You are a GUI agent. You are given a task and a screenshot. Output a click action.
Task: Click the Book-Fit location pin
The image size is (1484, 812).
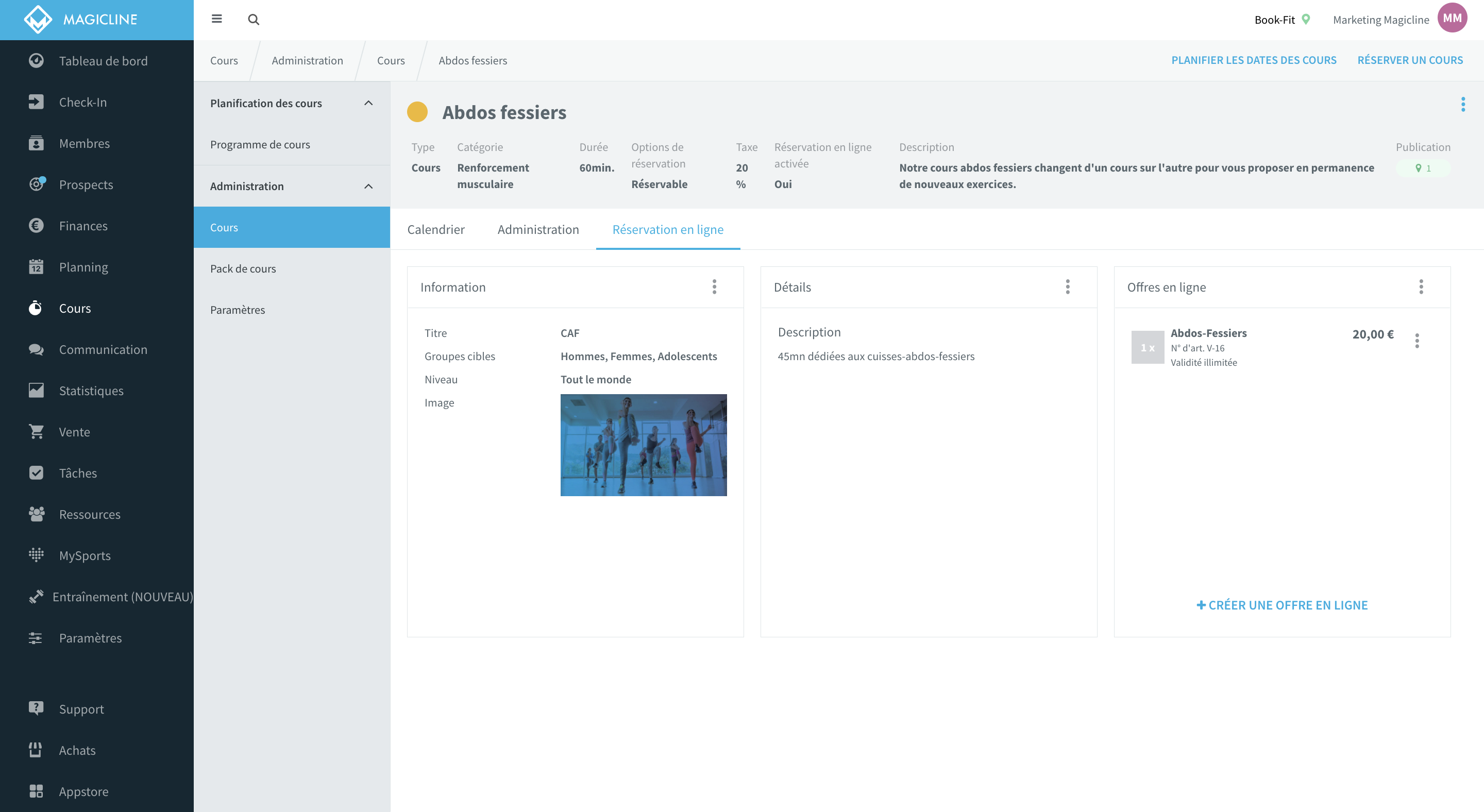pos(1306,19)
